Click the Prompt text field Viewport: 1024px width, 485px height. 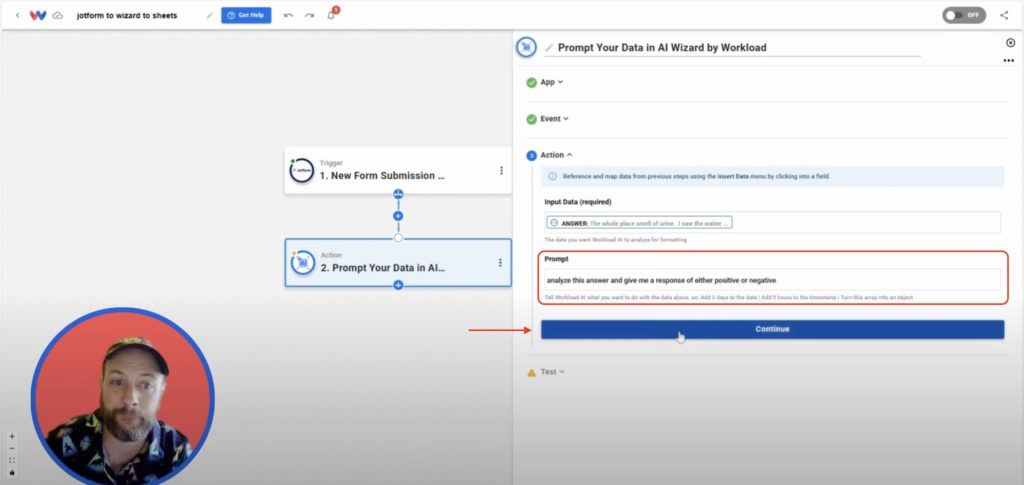pyautogui.click(x=773, y=280)
